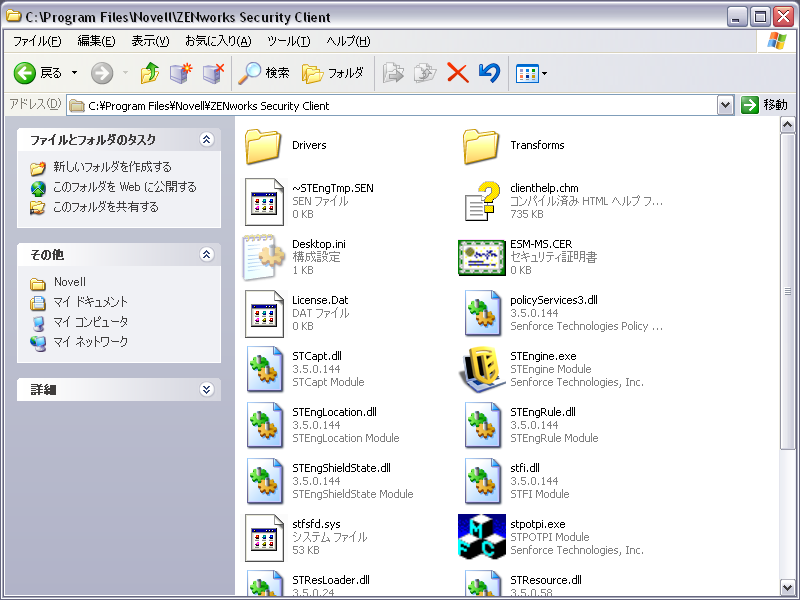Open the back-history dropdown next to 戻る
Screen dimensions: 800x600
[x=74, y=73]
